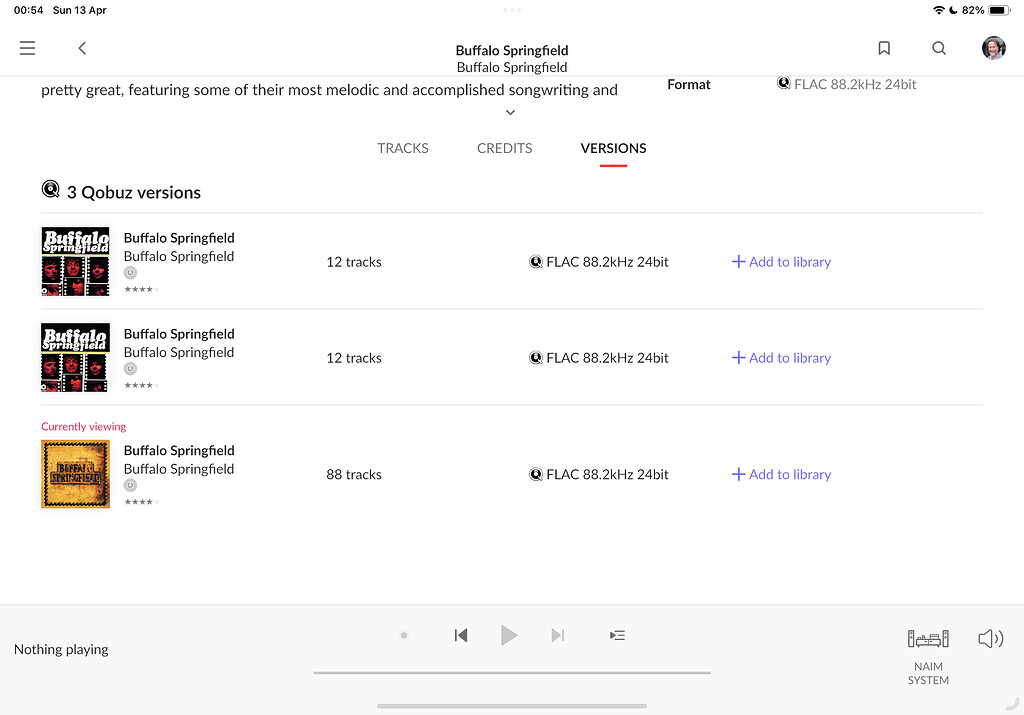Image resolution: width=1024 pixels, height=715 pixels.
Task: Expand the album description chevron
Action: coord(510,113)
